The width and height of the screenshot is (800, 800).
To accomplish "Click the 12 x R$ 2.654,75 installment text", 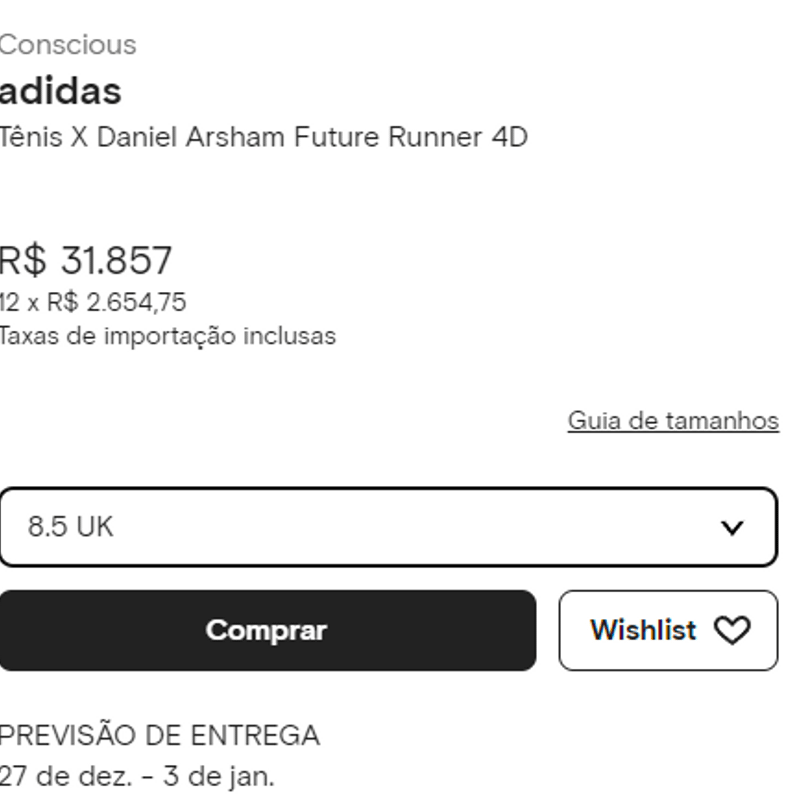I will tap(93, 303).
